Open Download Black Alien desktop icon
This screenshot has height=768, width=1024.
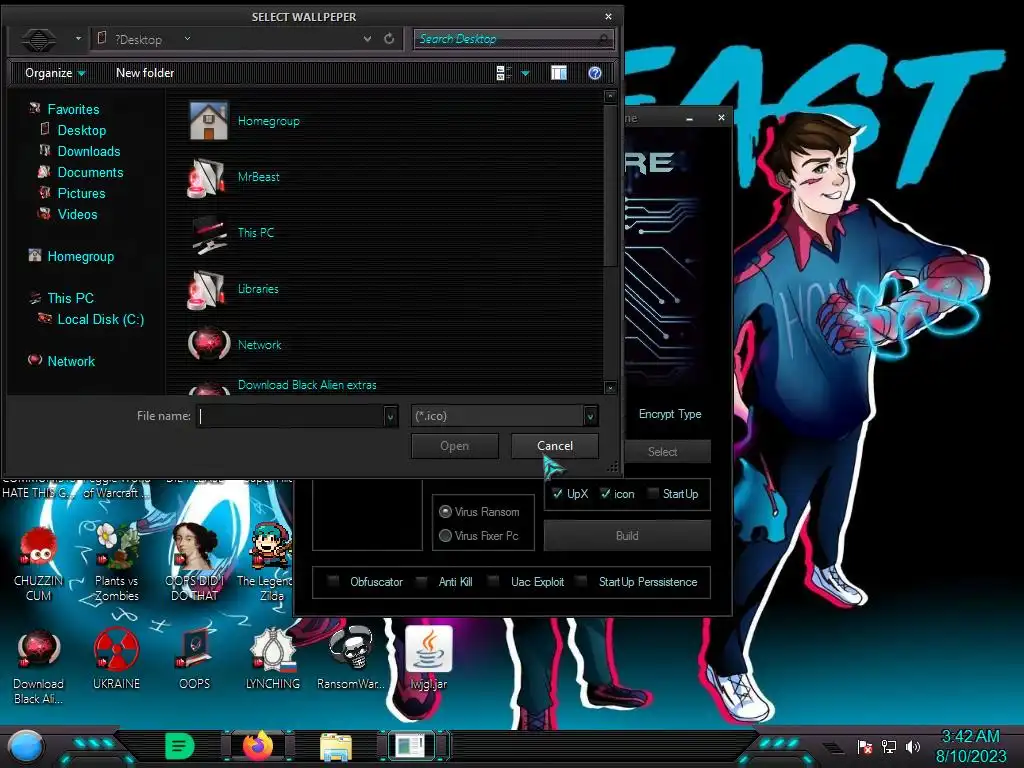click(x=39, y=667)
